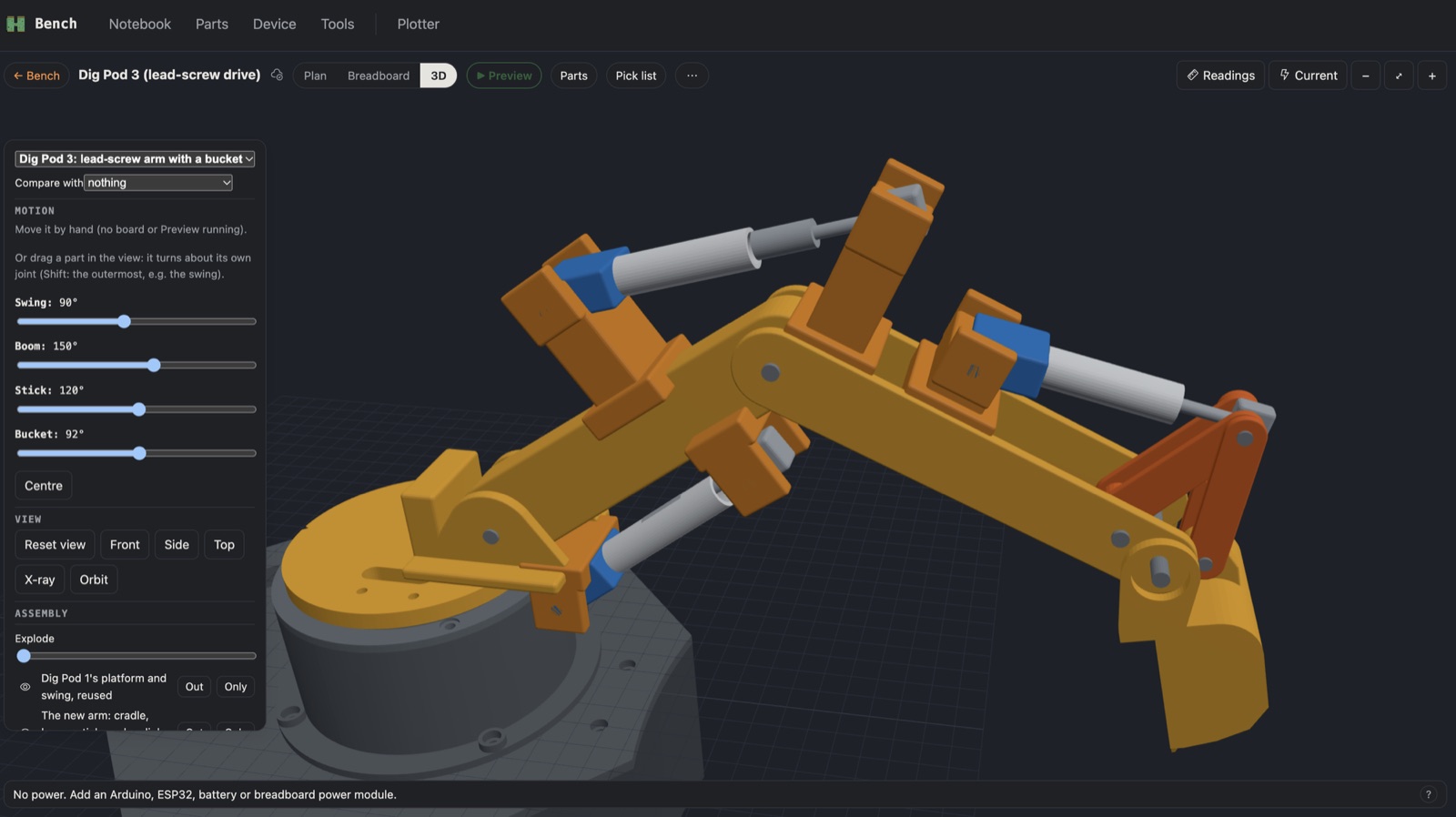1456x817 pixels.
Task: Click the Bench logo icon
Action: (x=15, y=24)
